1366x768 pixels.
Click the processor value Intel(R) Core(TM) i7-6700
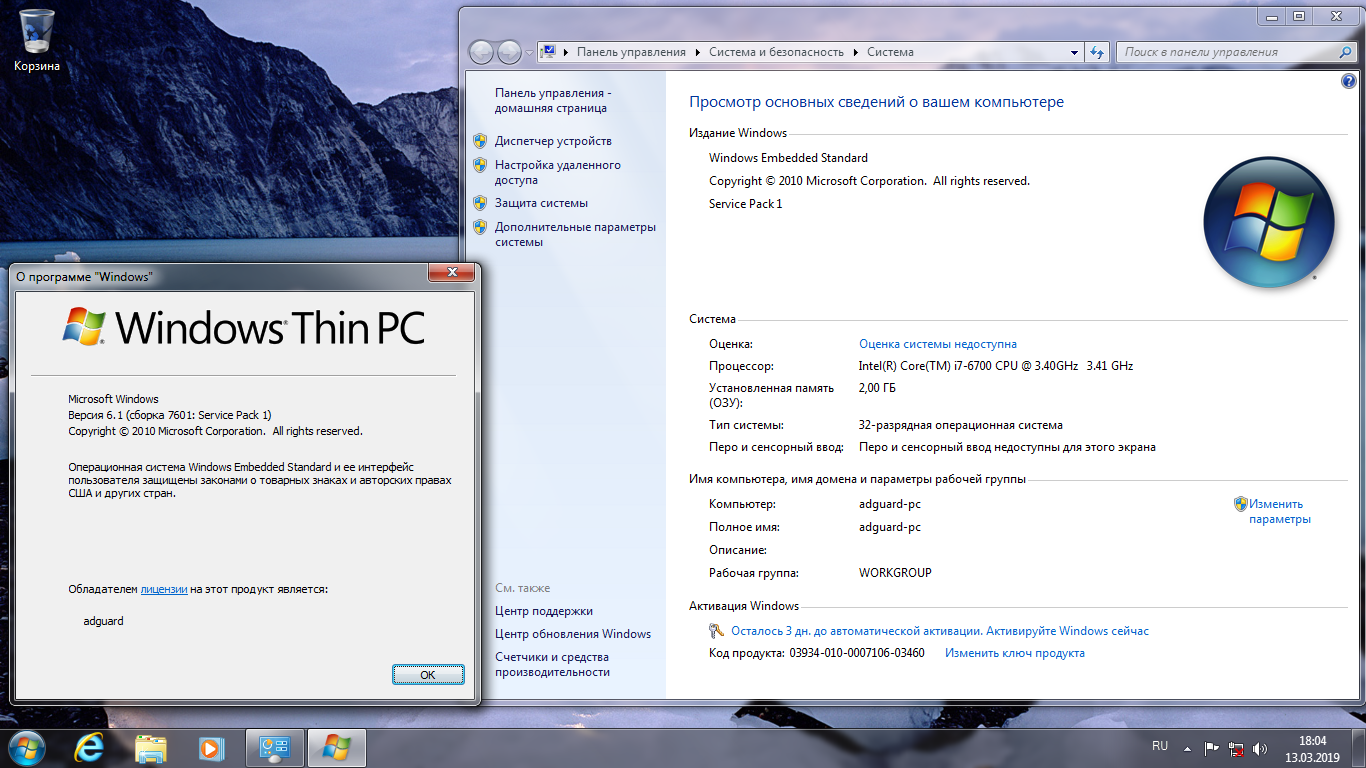[995, 366]
